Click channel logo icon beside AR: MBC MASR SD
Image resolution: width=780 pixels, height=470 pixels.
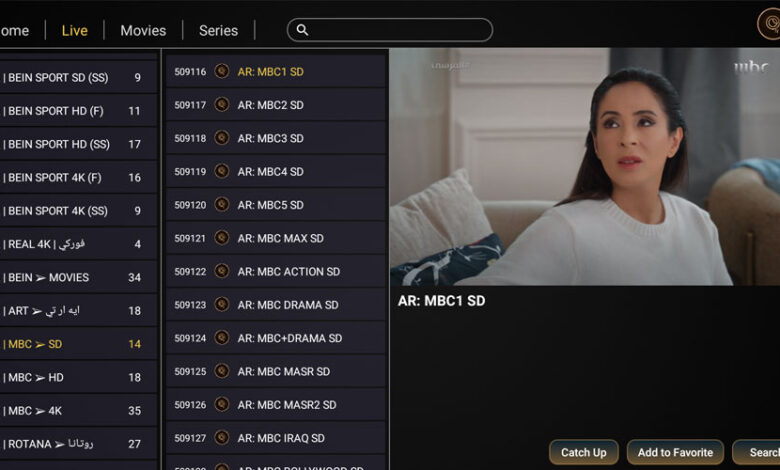tap(222, 371)
